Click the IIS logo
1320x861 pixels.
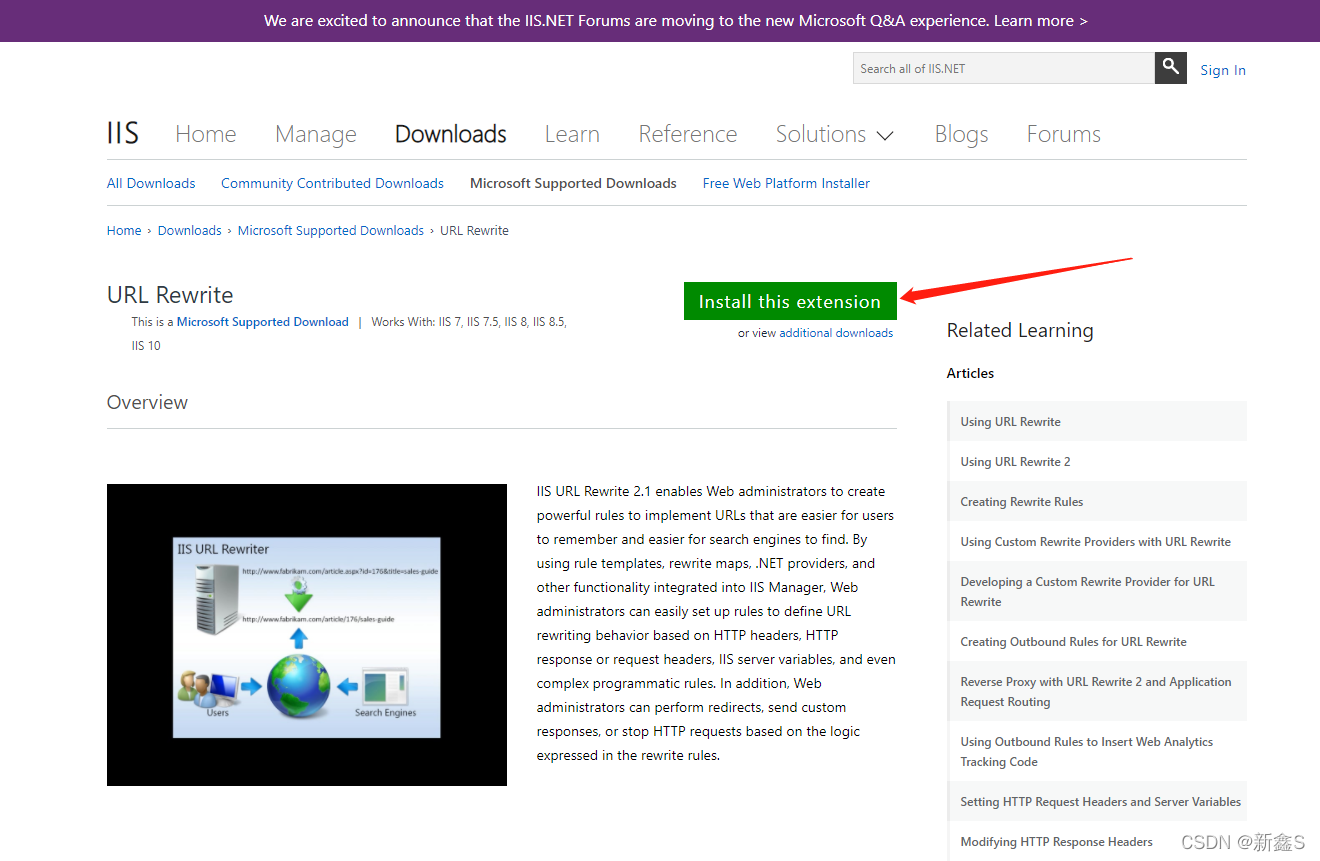[123, 134]
